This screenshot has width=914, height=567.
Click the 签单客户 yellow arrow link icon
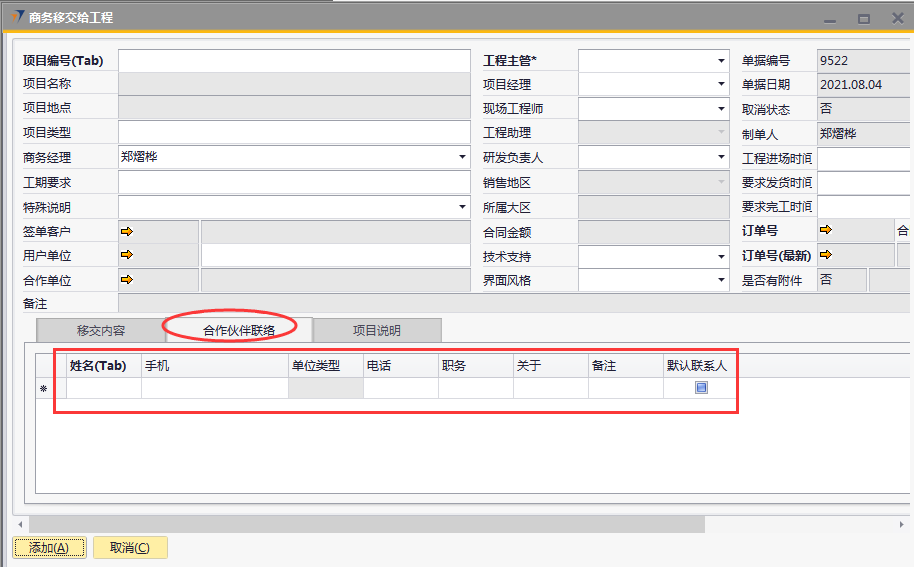[x=127, y=232]
